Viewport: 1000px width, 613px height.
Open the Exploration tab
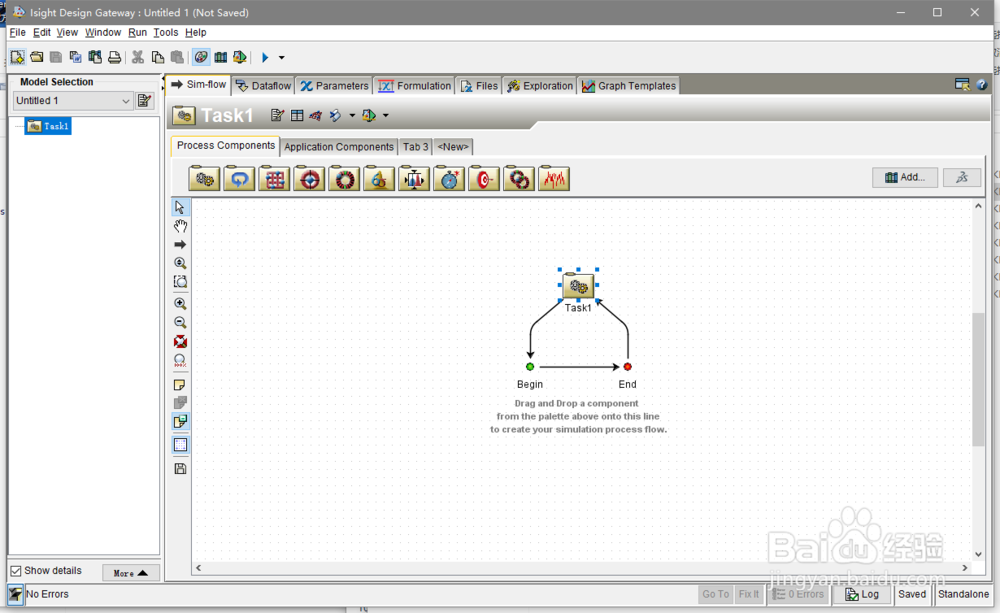tap(540, 85)
